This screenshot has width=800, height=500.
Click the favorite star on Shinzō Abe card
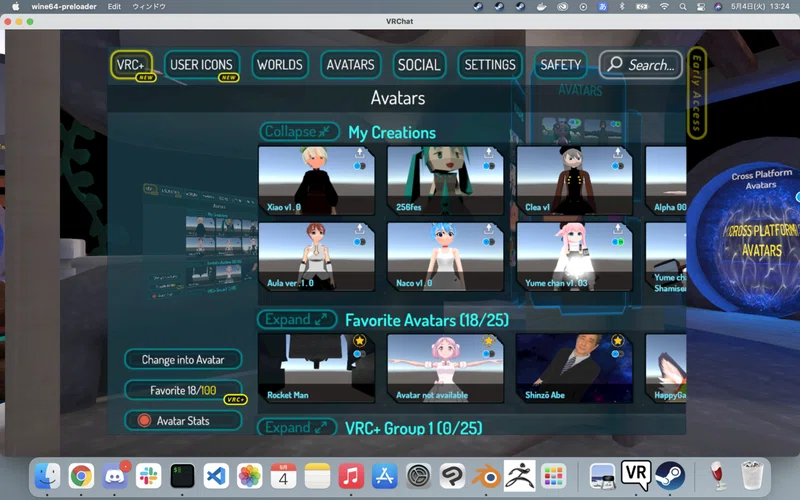pyautogui.click(x=618, y=340)
